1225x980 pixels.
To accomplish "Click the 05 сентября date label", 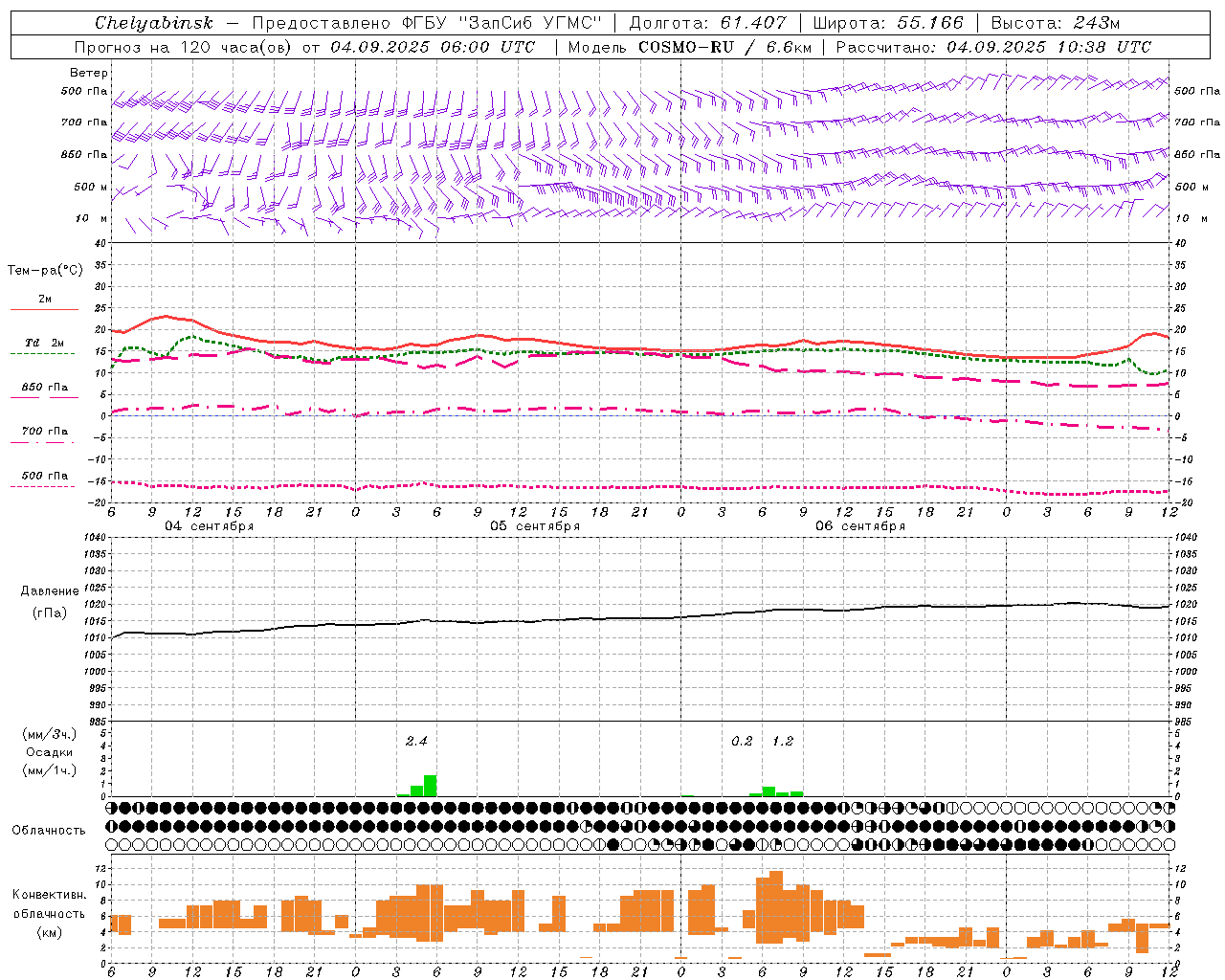I will pos(535,526).
